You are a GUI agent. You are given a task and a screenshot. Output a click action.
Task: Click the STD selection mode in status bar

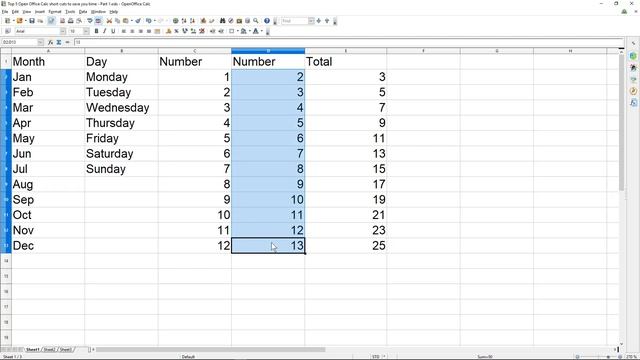pos(376,357)
